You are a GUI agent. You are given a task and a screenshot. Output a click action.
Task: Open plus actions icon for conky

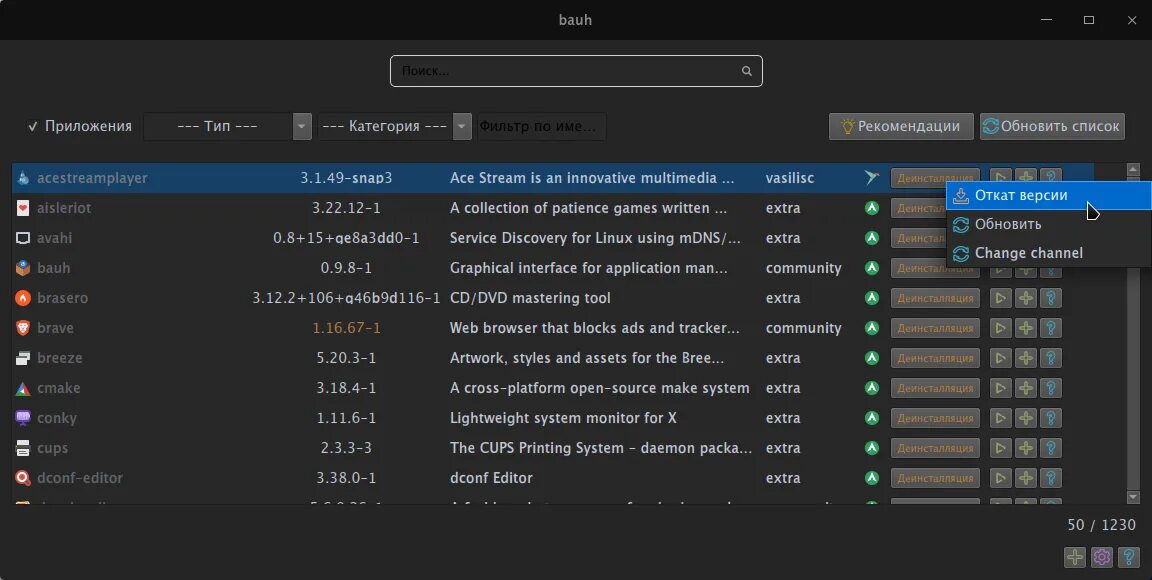1026,418
